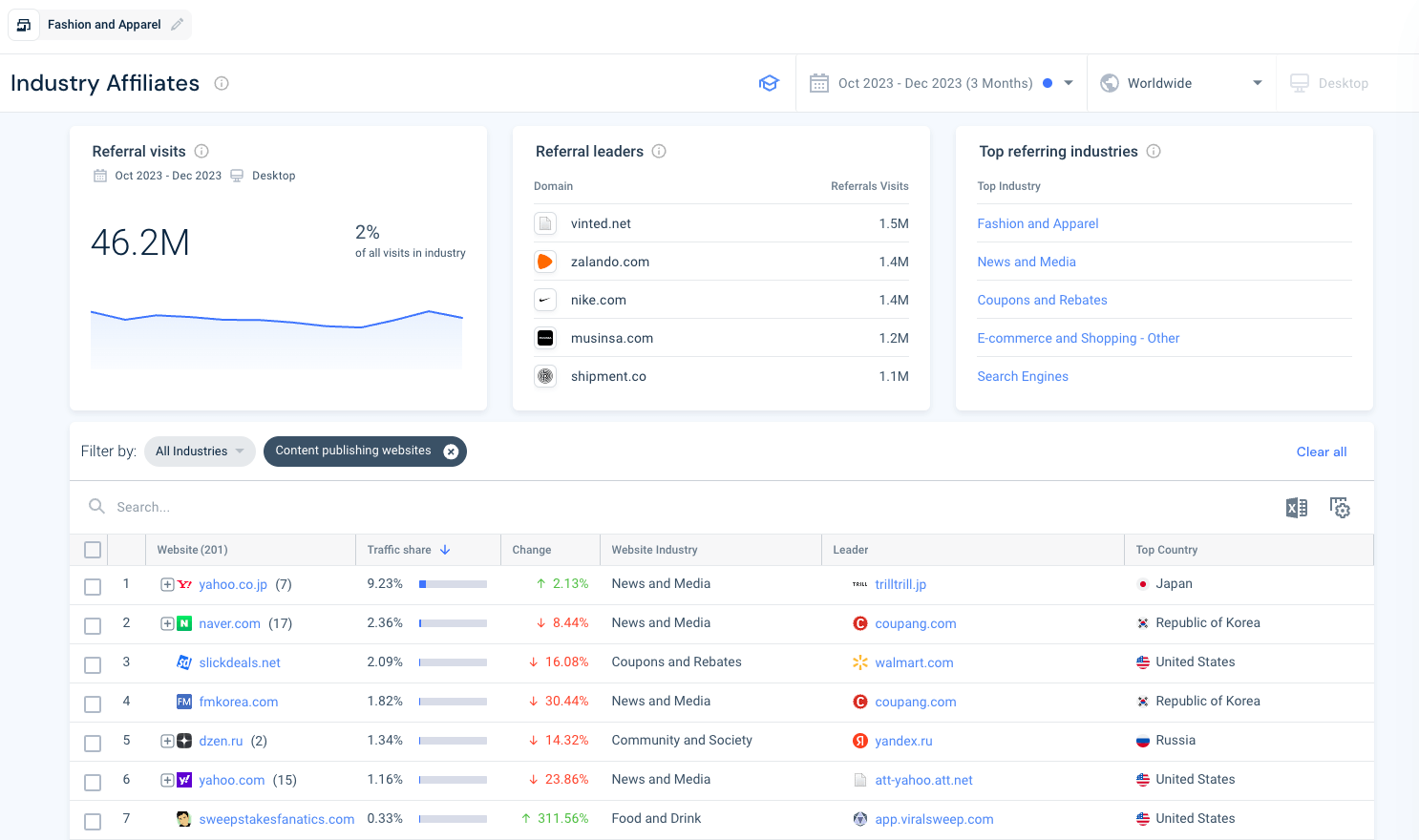Click the search magnifier in the table search bar

click(x=96, y=506)
